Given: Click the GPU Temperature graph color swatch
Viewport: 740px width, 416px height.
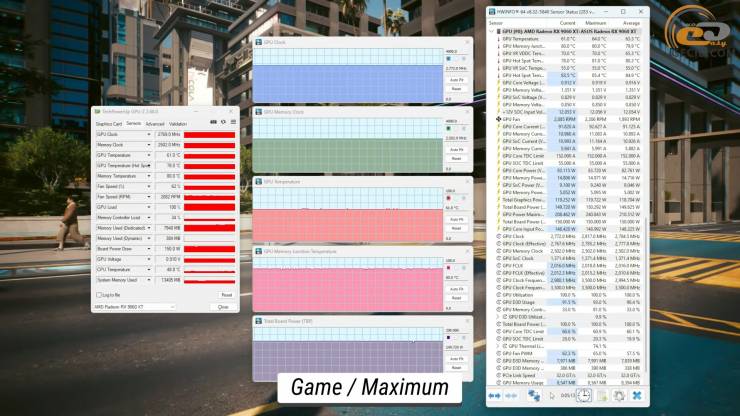Looking at the screenshot, I should tap(449, 197).
